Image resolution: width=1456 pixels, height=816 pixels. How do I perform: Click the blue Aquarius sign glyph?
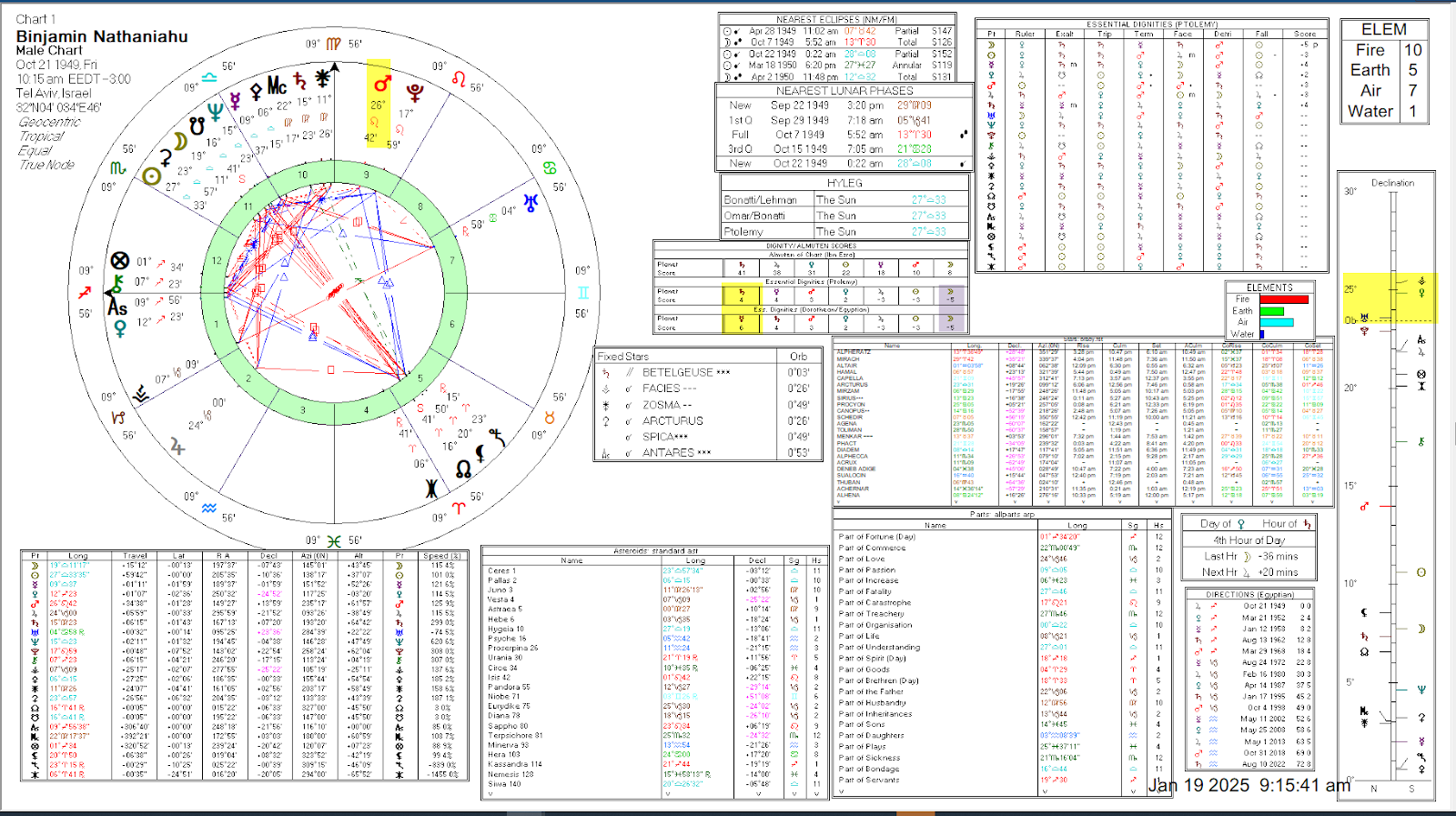209,508
